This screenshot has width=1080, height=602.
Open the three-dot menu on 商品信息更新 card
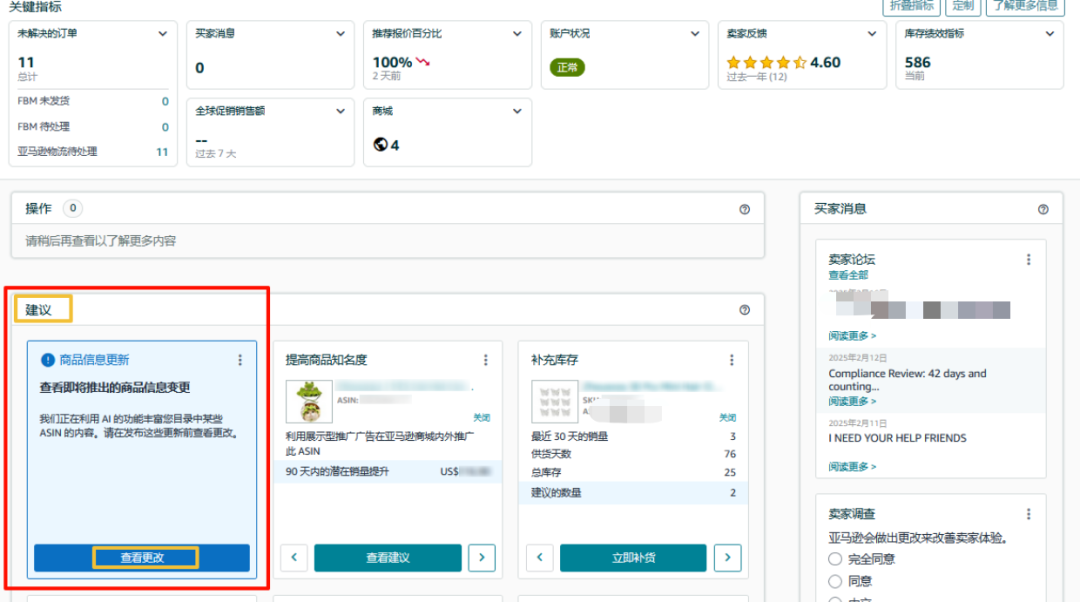click(x=238, y=358)
